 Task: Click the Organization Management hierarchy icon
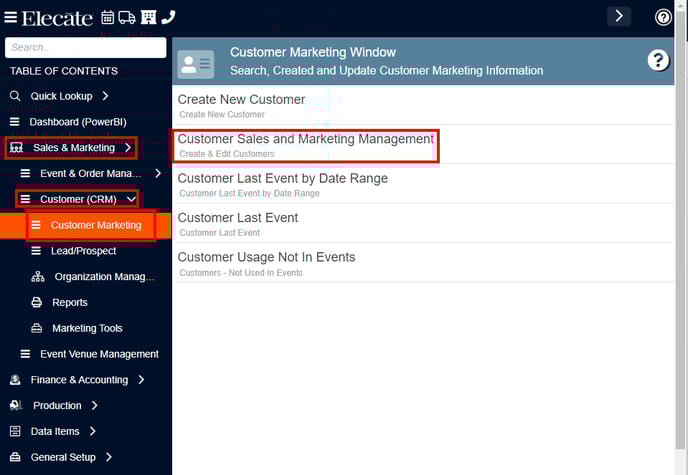tap(38, 277)
